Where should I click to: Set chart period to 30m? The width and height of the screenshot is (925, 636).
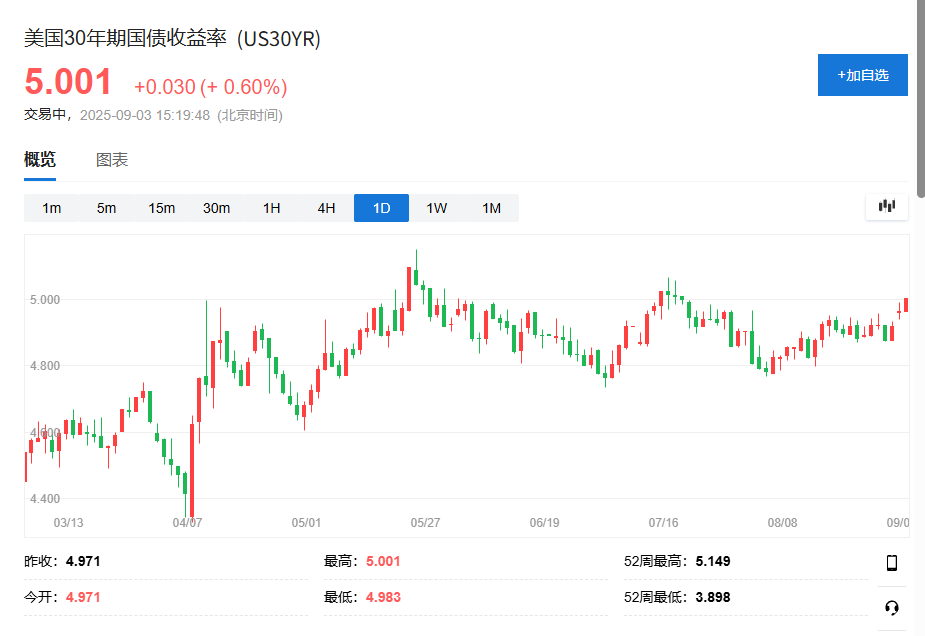pyautogui.click(x=216, y=208)
